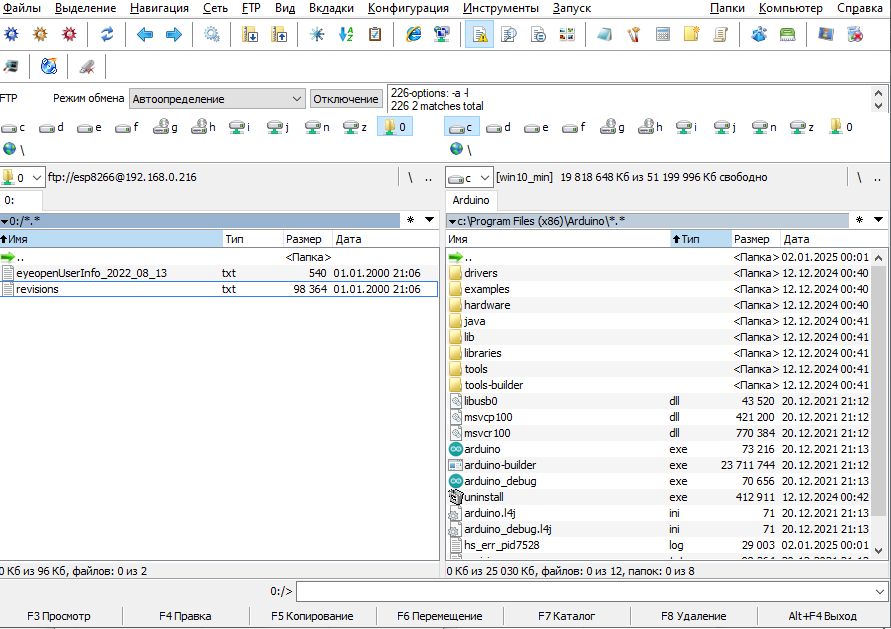Screen dimensions: 891x629
Task: Click the blue back arrow icon
Action: (145, 34)
